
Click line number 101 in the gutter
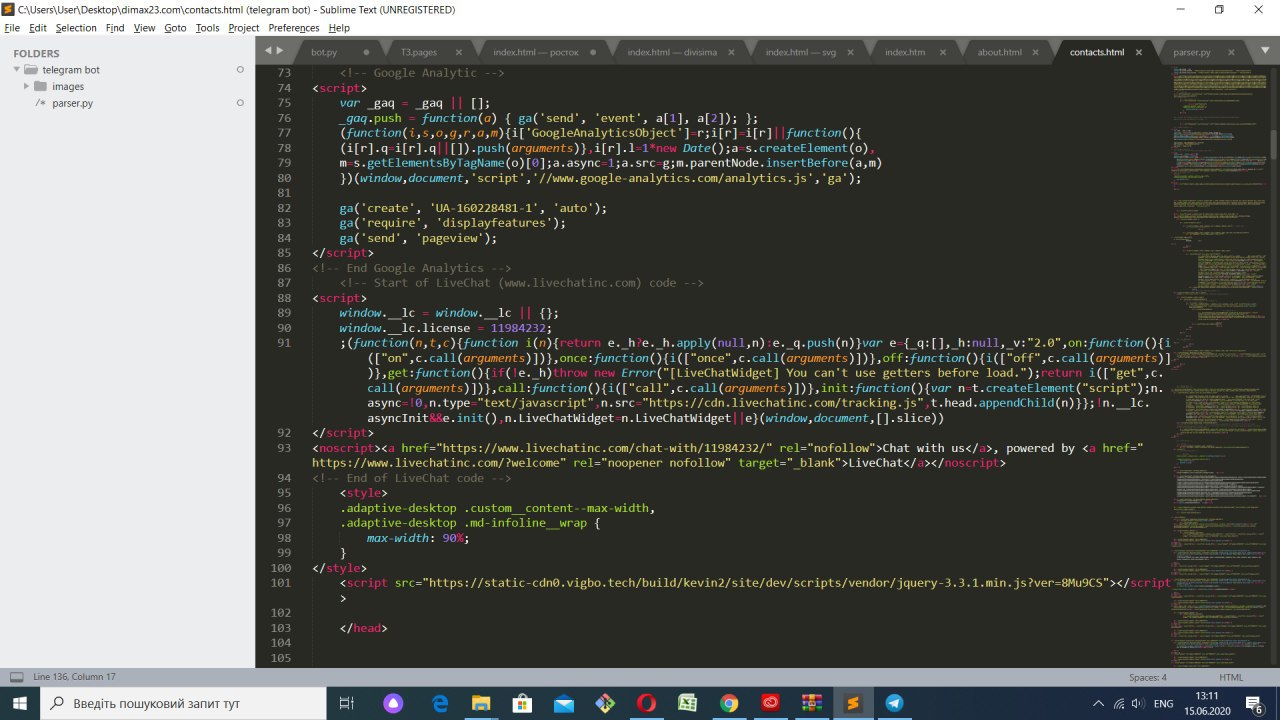tap(280, 583)
